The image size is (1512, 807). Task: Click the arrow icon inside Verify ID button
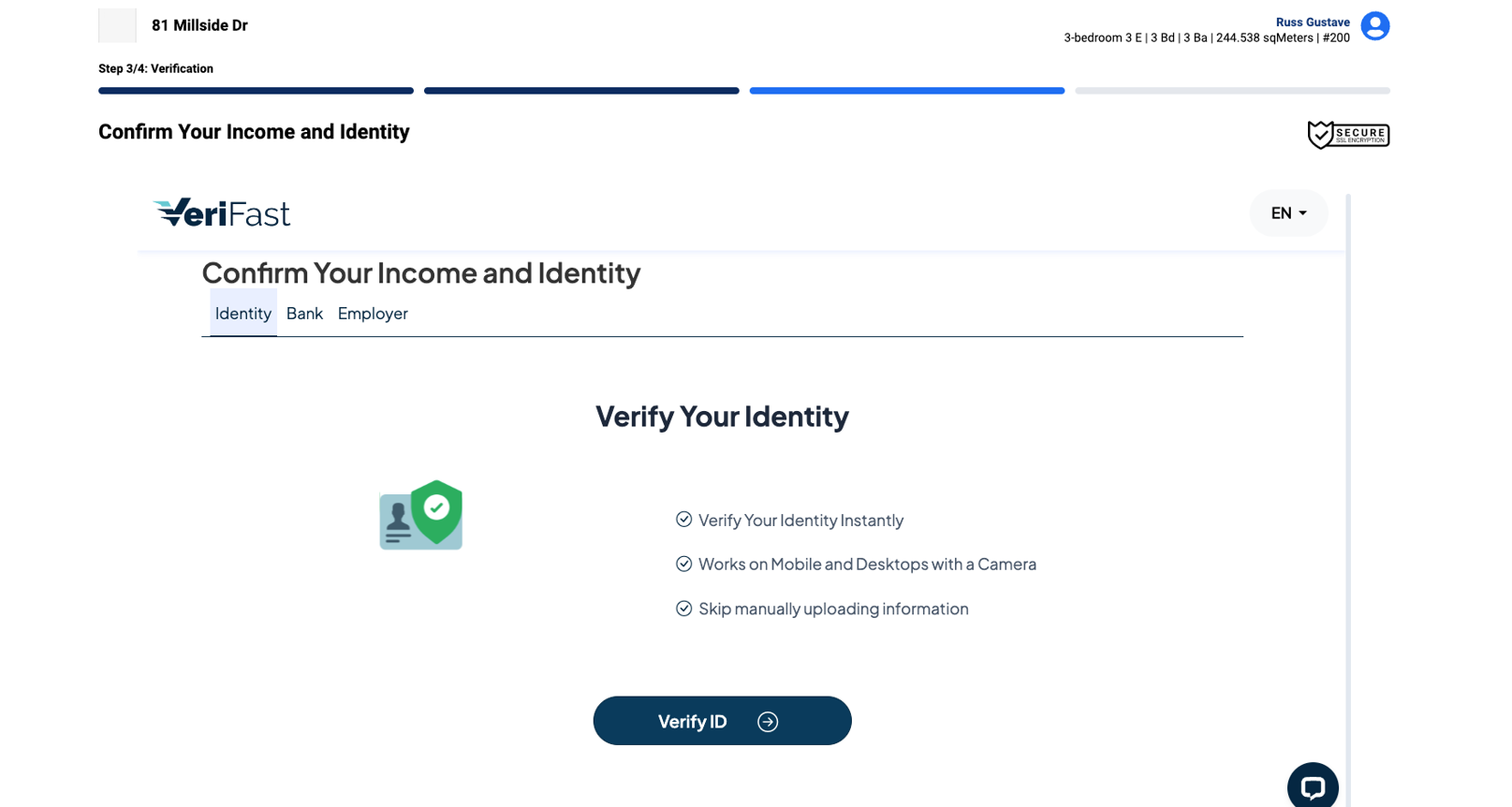pyautogui.click(x=768, y=722)
